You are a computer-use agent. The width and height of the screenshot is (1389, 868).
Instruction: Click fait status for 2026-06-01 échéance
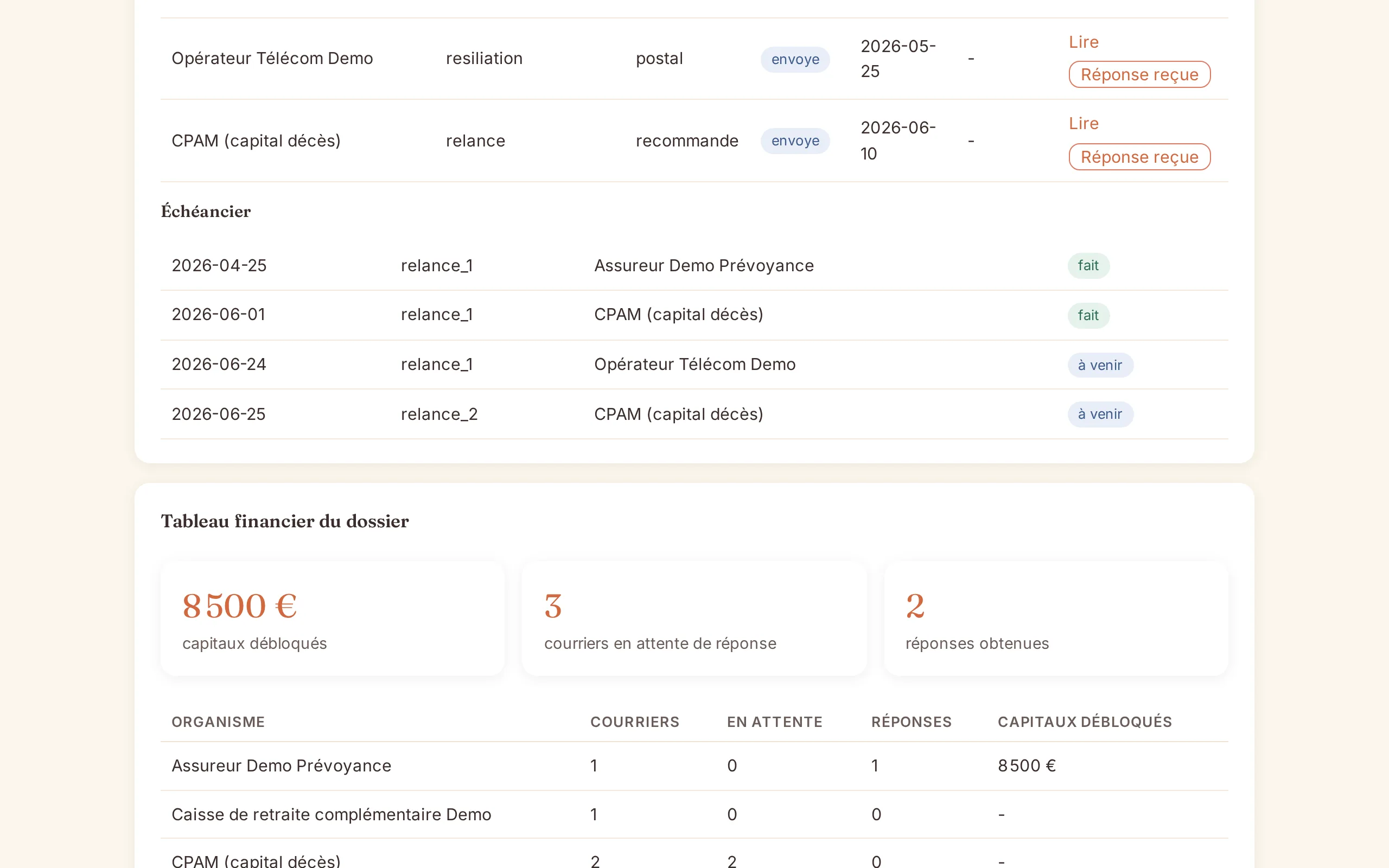(x=1088, y=315)
